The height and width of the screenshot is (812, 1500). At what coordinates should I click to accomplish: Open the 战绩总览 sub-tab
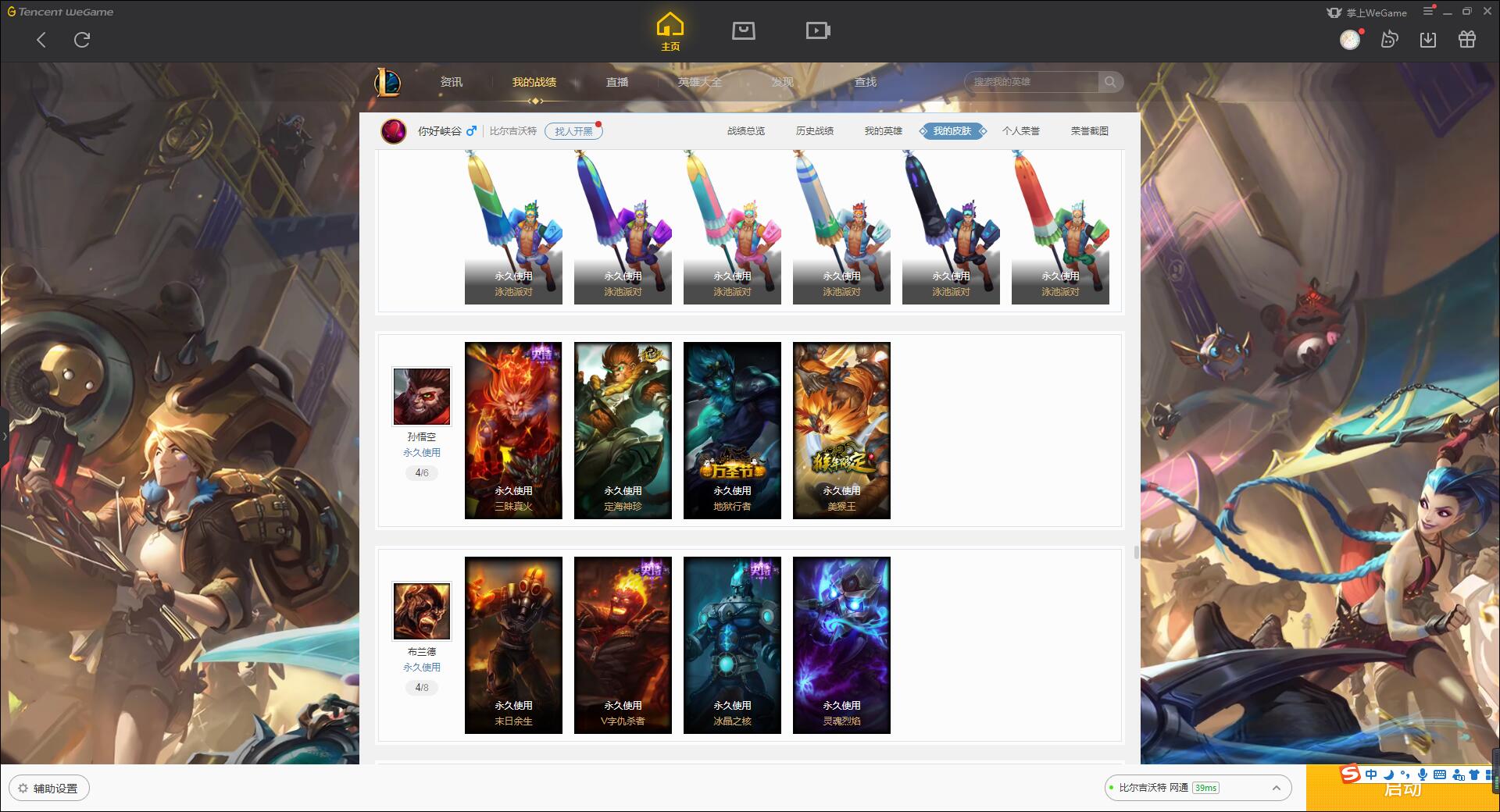(746, 131)
